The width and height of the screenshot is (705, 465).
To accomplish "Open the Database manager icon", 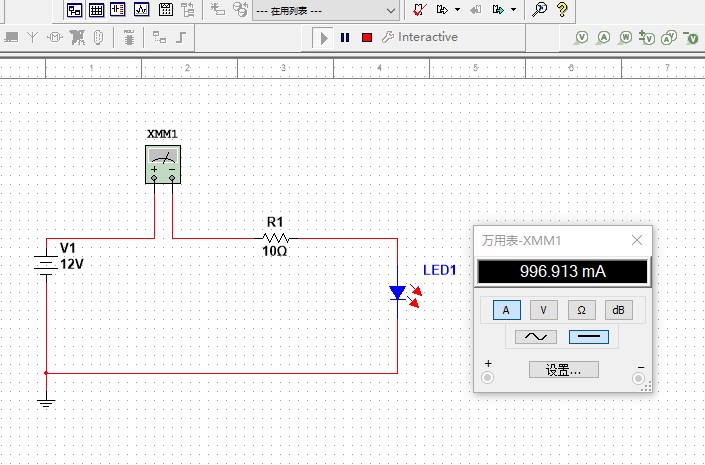I will tap(241, 9).
